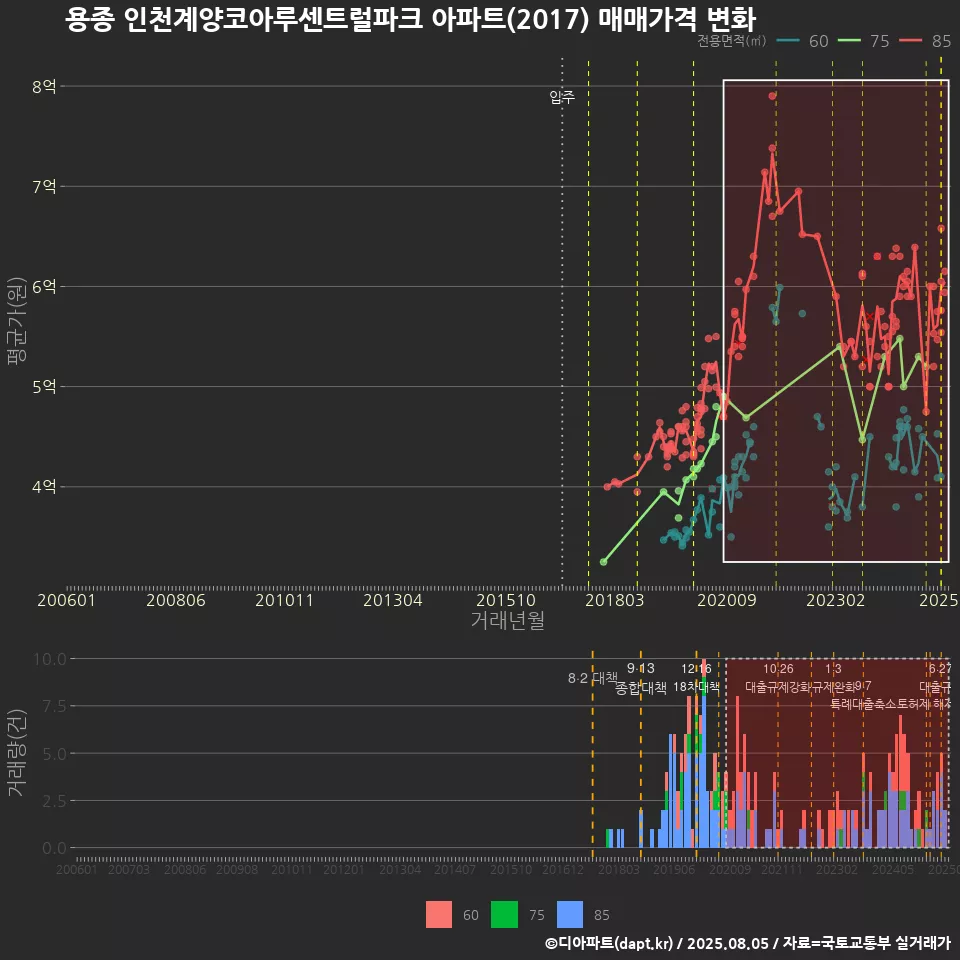Click 202009 on the price chart axis
The image size is (960, 960).
727,600
